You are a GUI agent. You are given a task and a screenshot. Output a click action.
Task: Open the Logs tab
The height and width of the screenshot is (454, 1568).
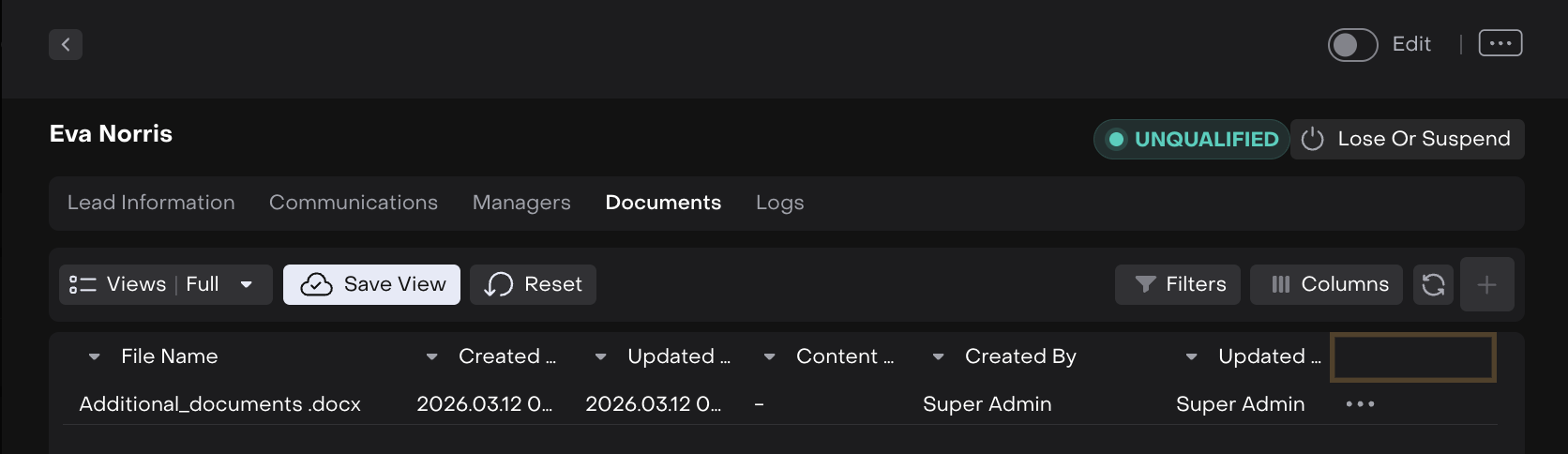click(779, 203)
